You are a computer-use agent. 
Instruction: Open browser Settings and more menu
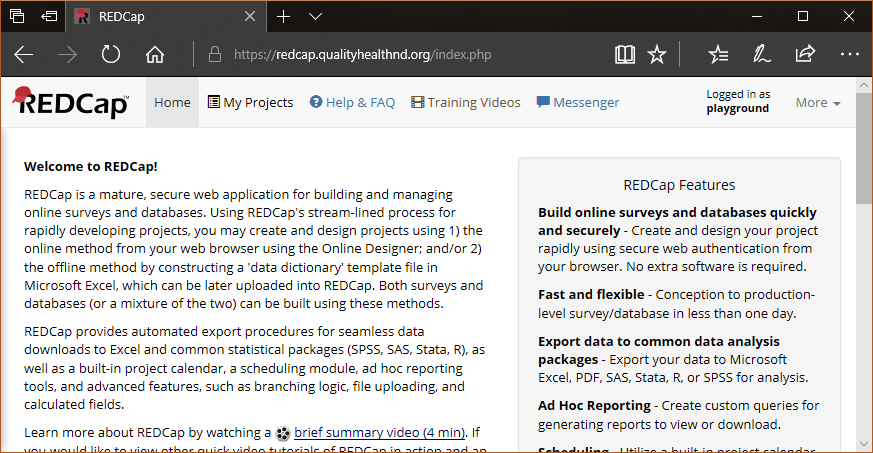click(850, 54)
